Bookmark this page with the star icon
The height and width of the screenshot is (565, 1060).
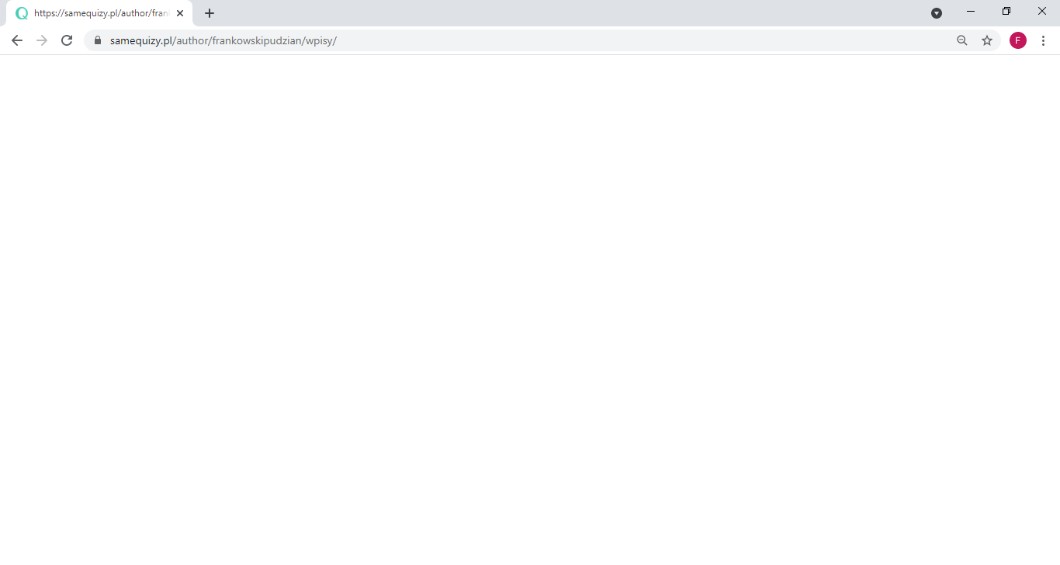pyautogui.click(x=987, y=40)
